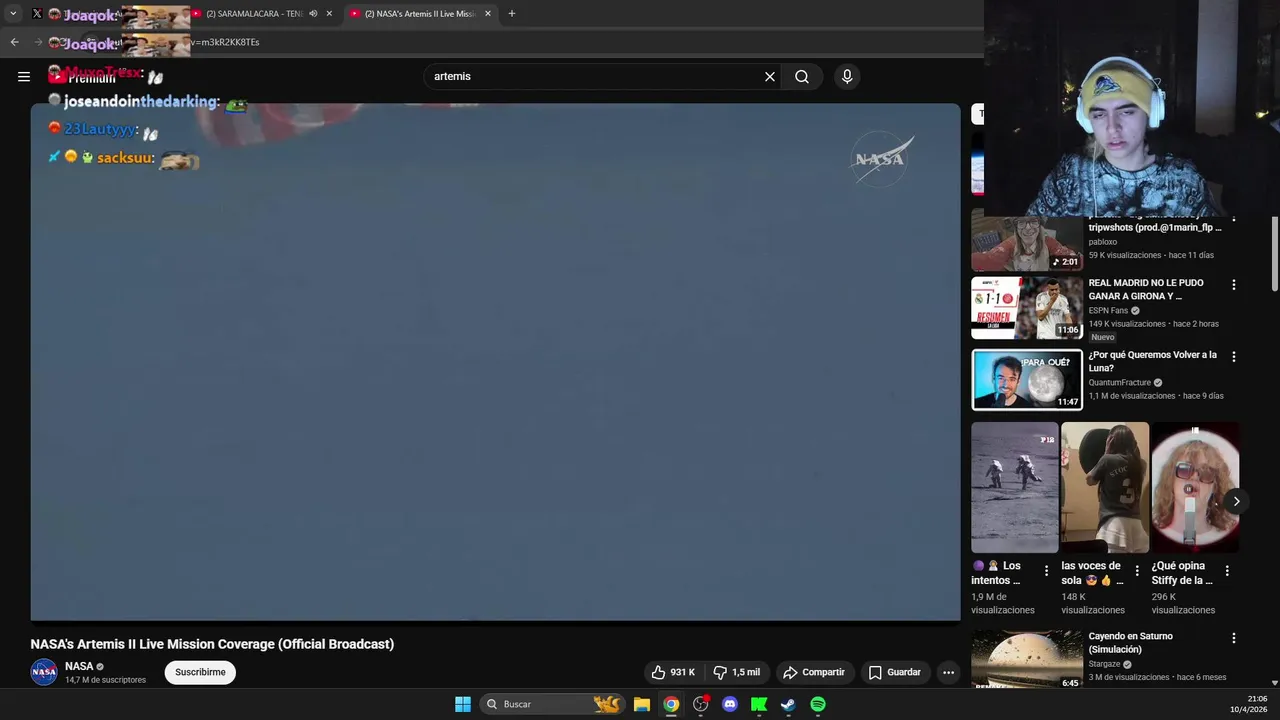Open options for the Real Madrid video
Viewport: 1280px width, 720px height.
[1233, 285]
